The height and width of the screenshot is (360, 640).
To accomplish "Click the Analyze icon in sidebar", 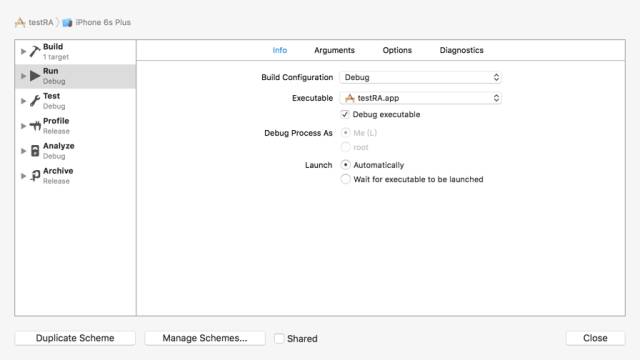I will point(35,151).
